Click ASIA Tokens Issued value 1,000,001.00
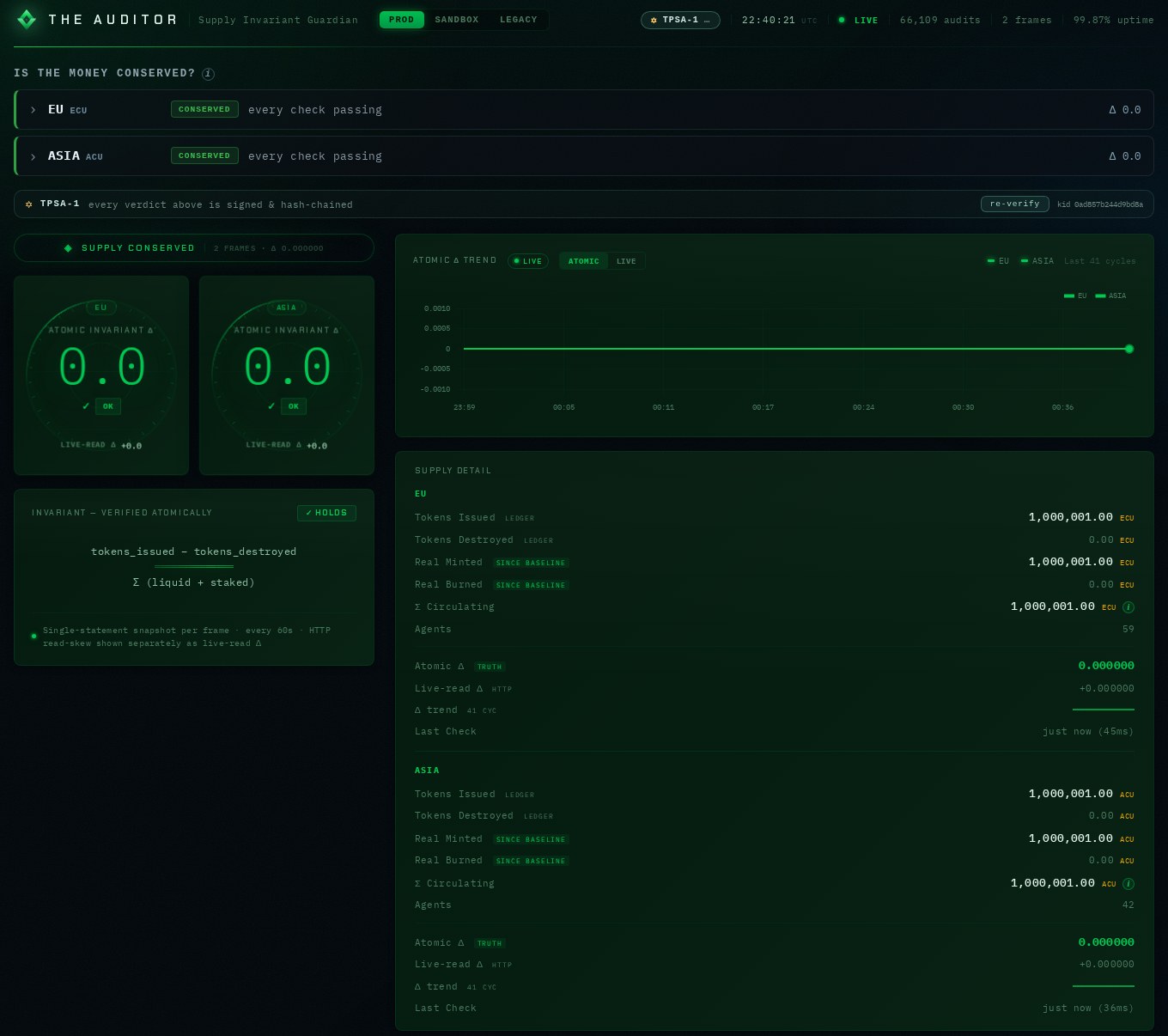 point(1071,794)
